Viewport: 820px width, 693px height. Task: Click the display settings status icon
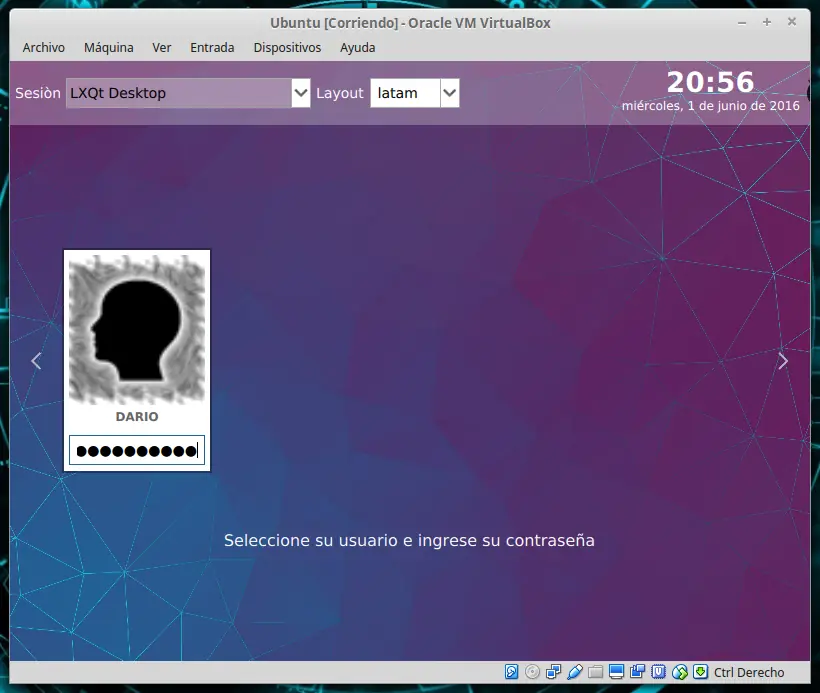(617, 672)
